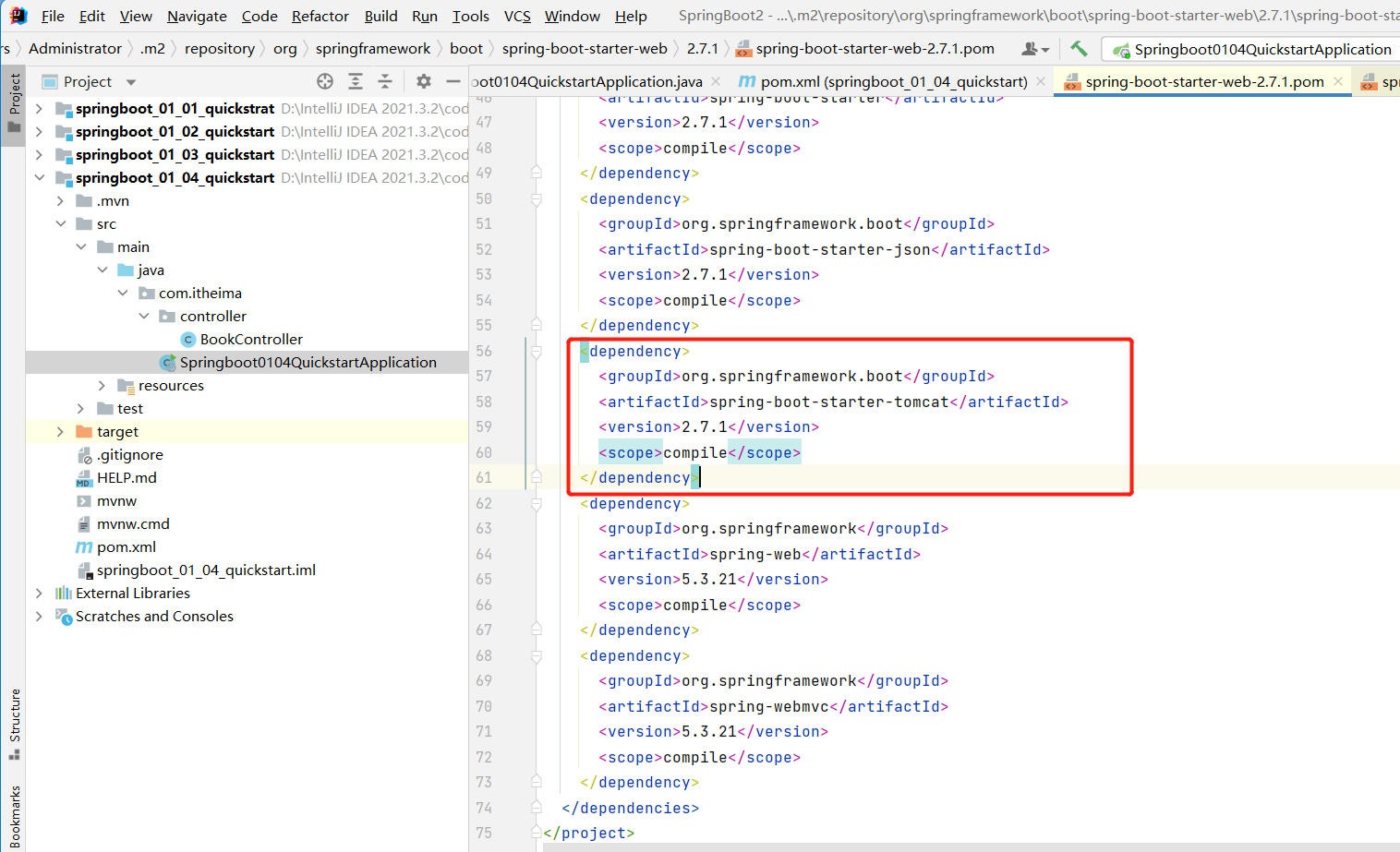Expand the resources folder

click(102, 385)
